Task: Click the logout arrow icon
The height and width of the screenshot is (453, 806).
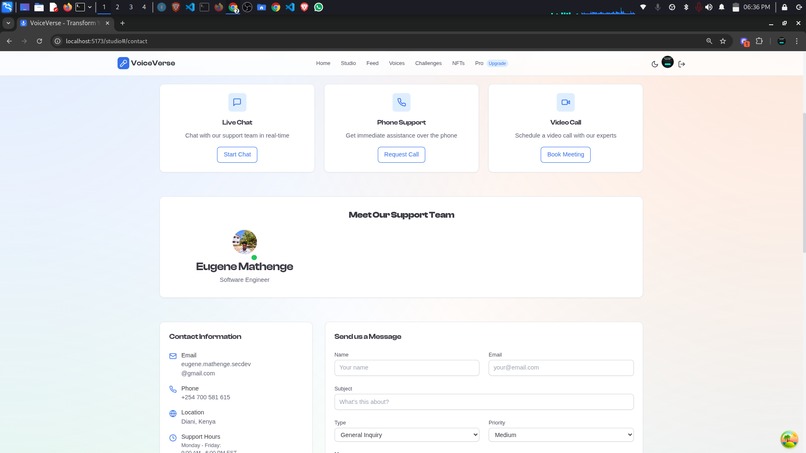Action: [x=682, y=64]
